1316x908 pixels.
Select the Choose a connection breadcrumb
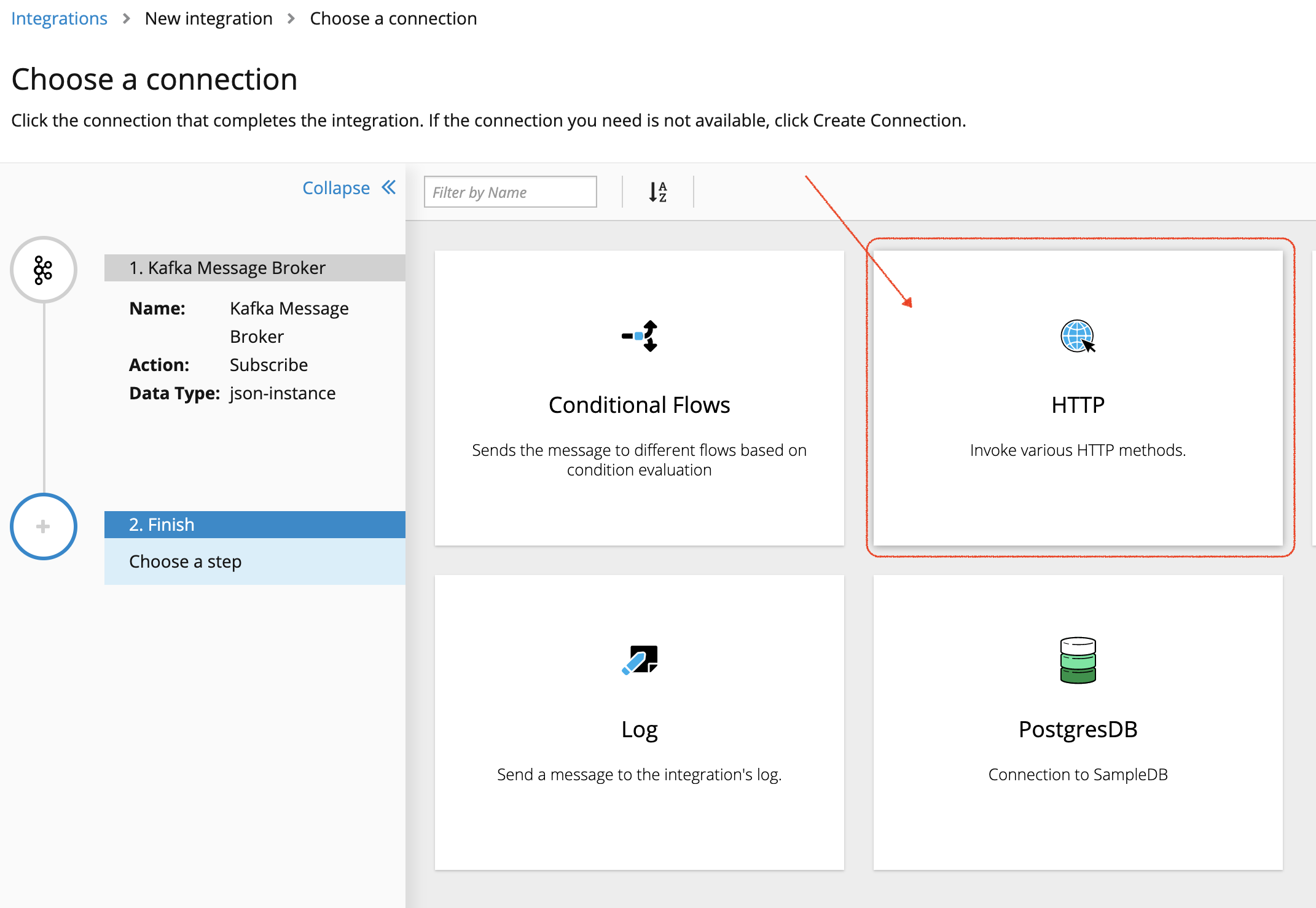coord(393,18)
